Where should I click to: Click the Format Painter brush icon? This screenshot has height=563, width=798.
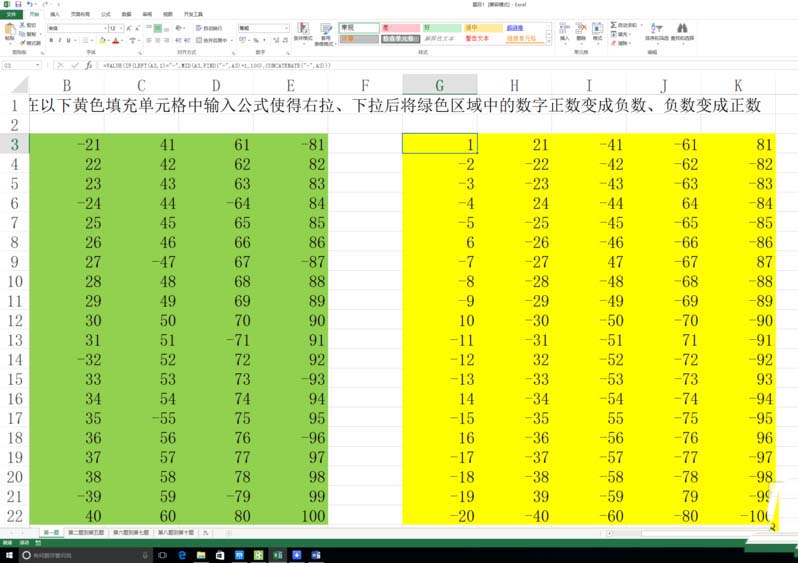(22, 43)
